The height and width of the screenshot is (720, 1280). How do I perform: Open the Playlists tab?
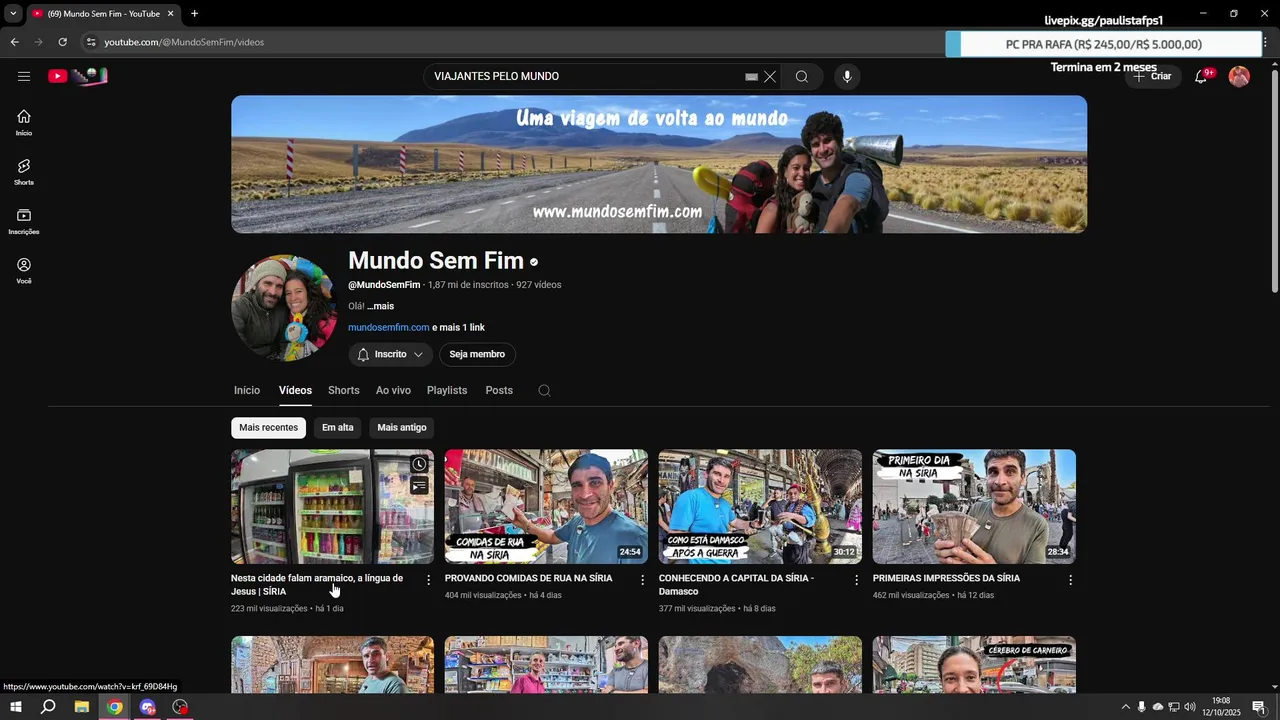click(447, 391)
